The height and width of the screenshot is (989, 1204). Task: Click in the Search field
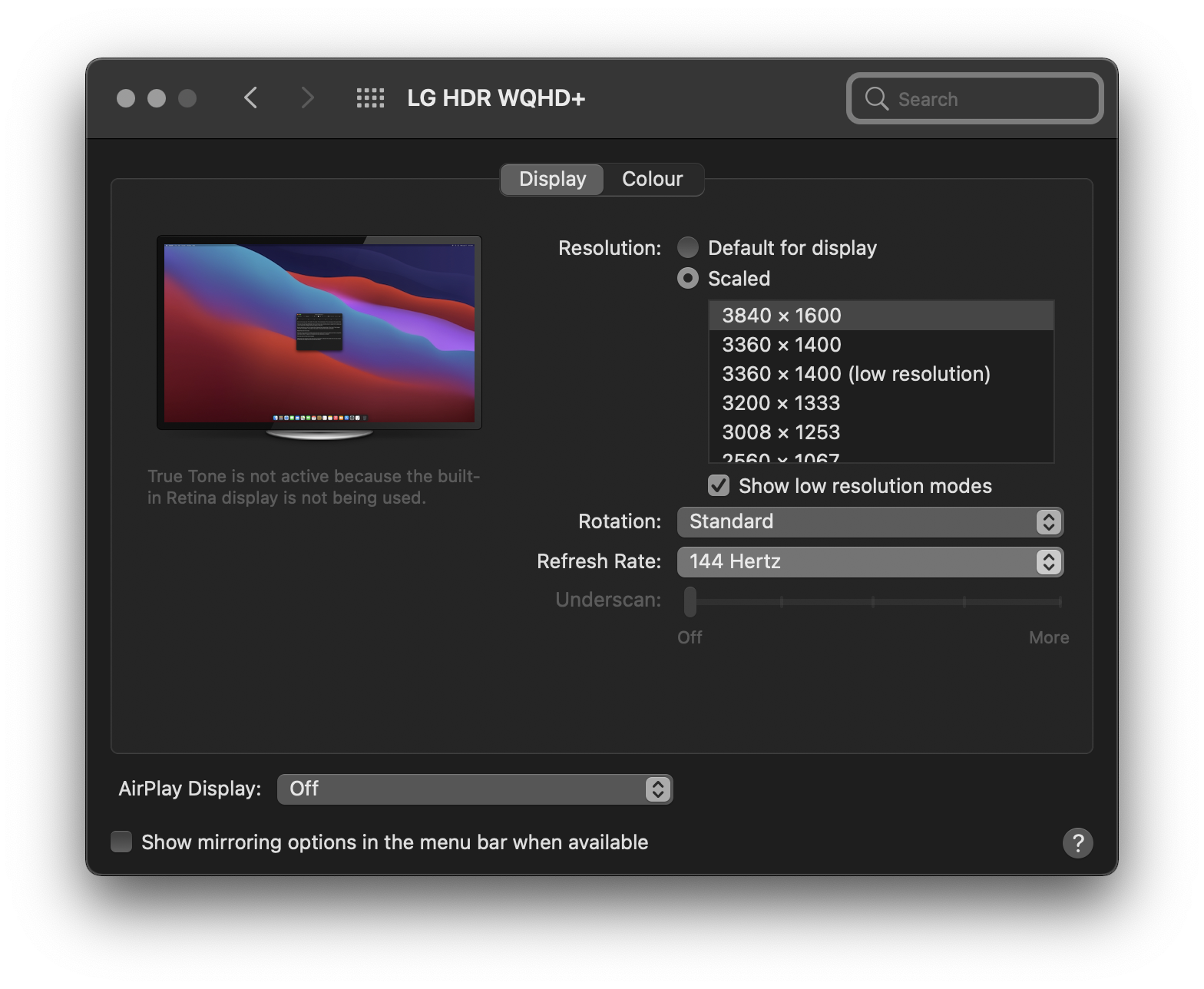tap(974, 98)
